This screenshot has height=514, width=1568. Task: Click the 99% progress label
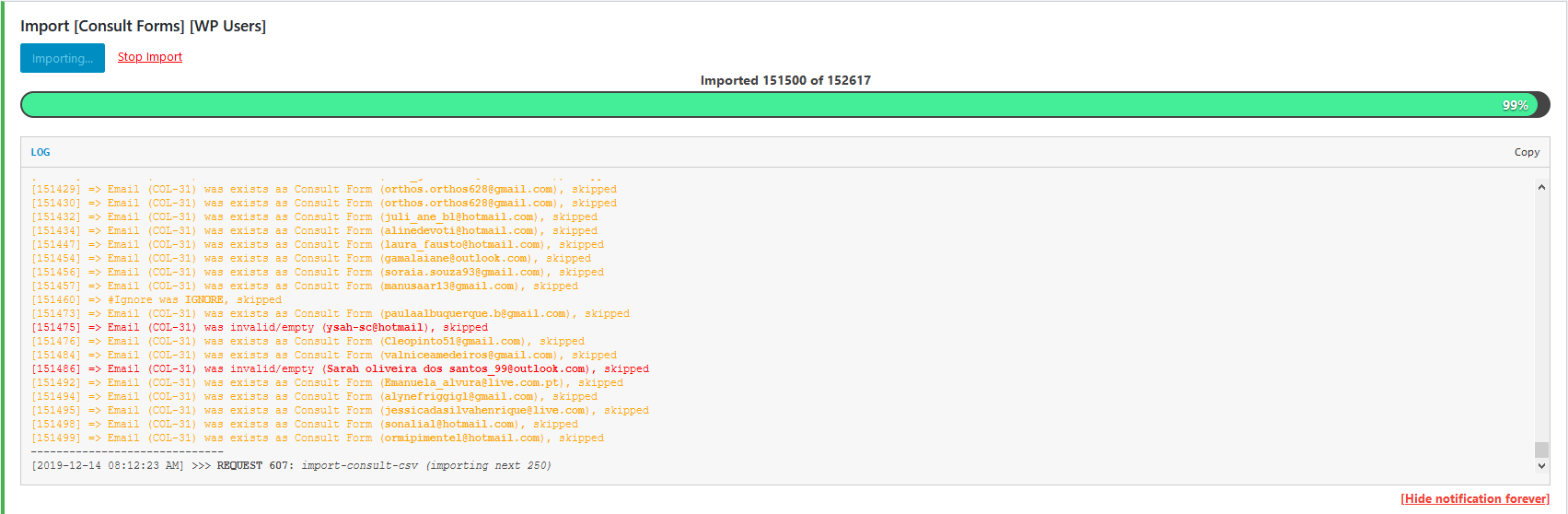pos(1515,105)
